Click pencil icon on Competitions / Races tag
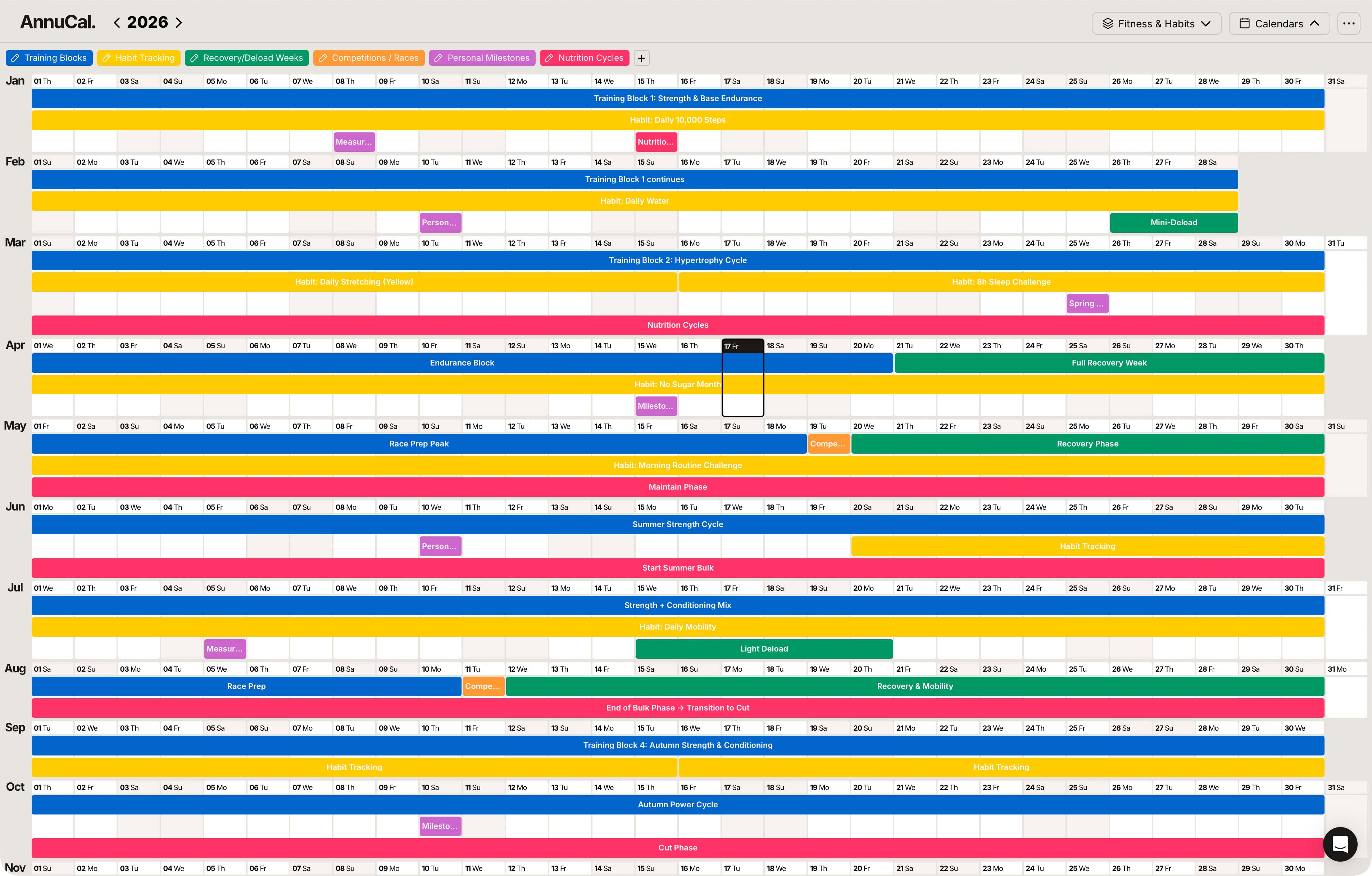This screenshot has width=1372, height=876. (323, 58)
